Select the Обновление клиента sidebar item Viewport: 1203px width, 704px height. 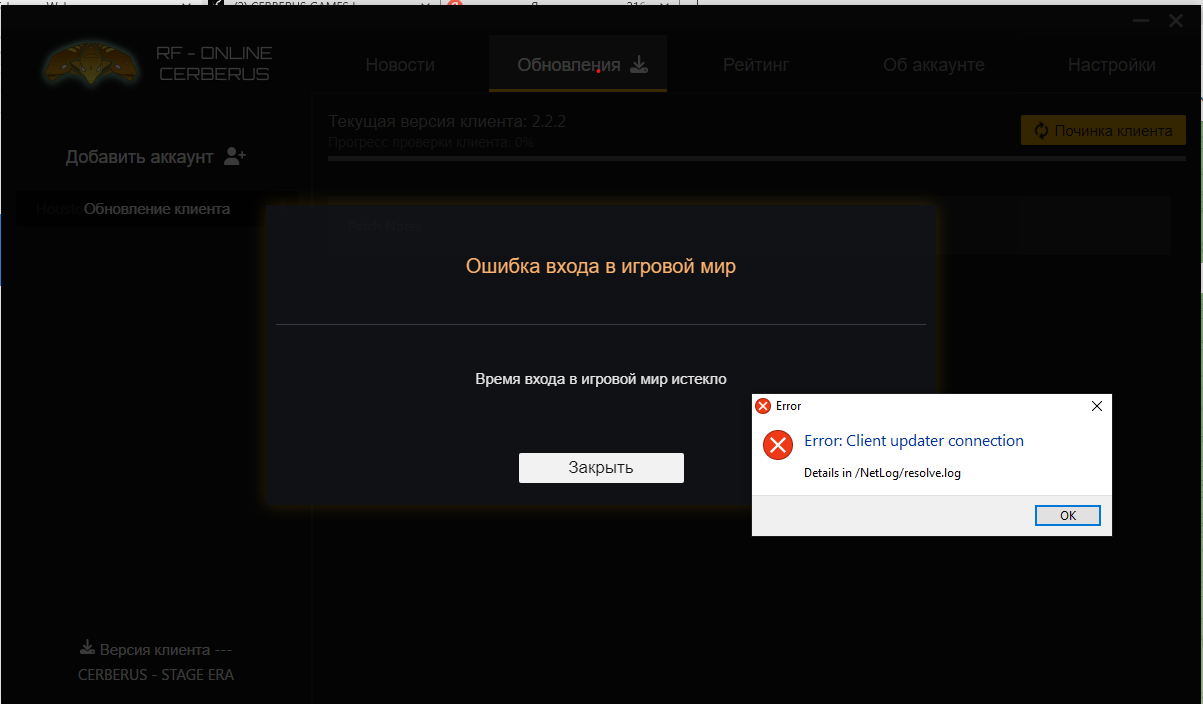157,209
